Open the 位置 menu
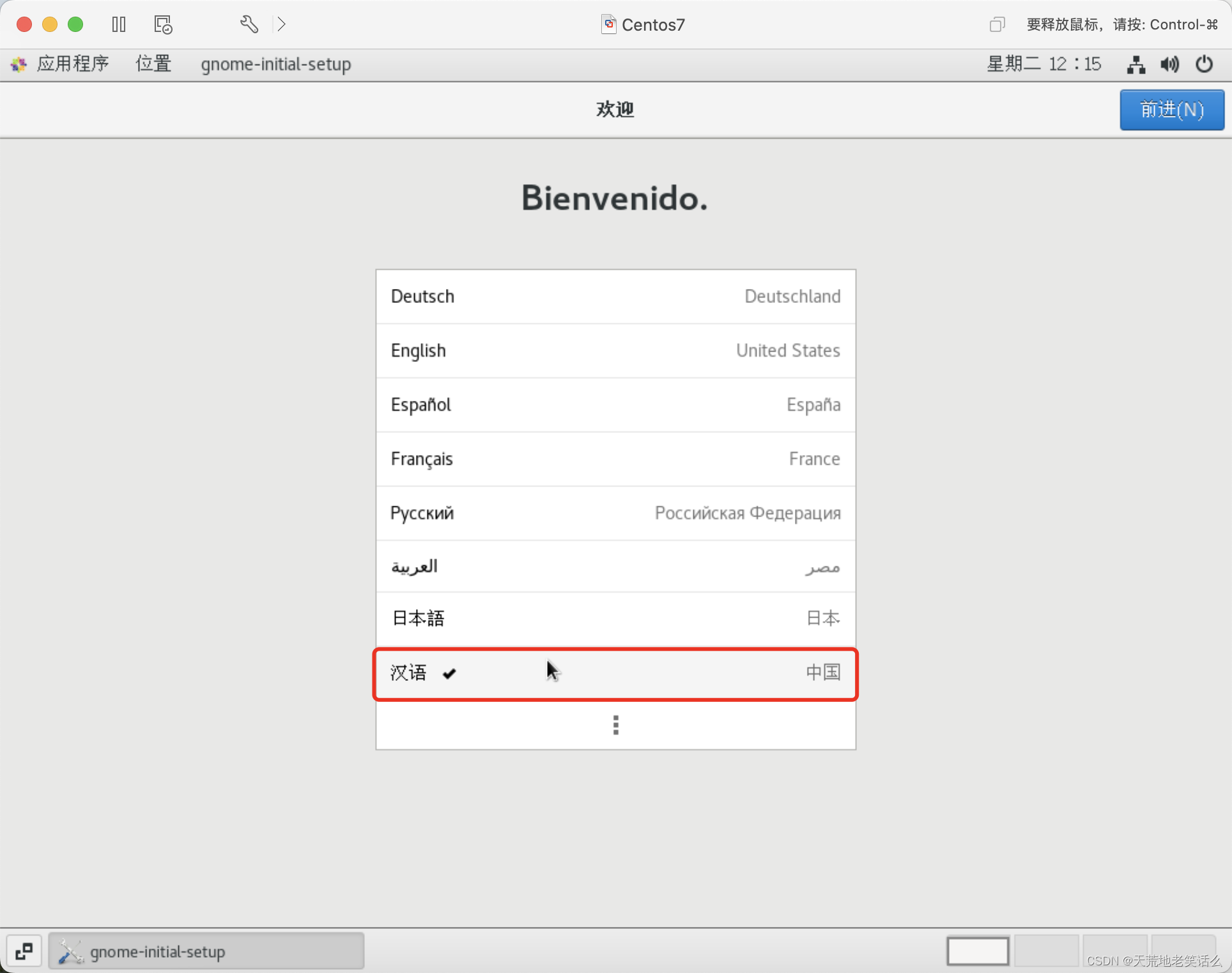The width and height of the screenshot is (1232, 973). (x=153, y=64)
